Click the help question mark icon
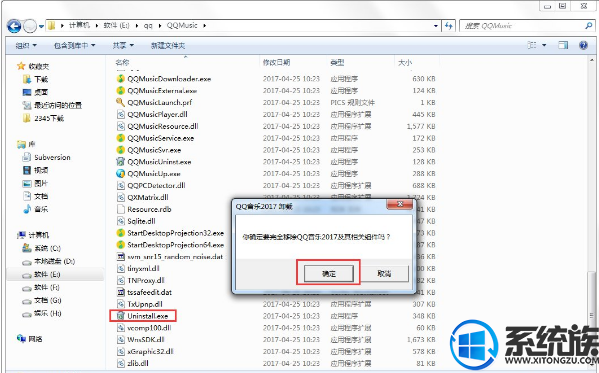Image resolution: width=599 pixels, height=373 pixels. (583, 45)
